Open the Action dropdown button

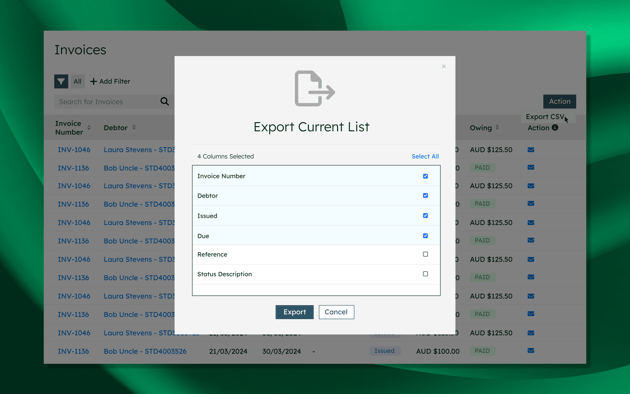tap(560, 102)
